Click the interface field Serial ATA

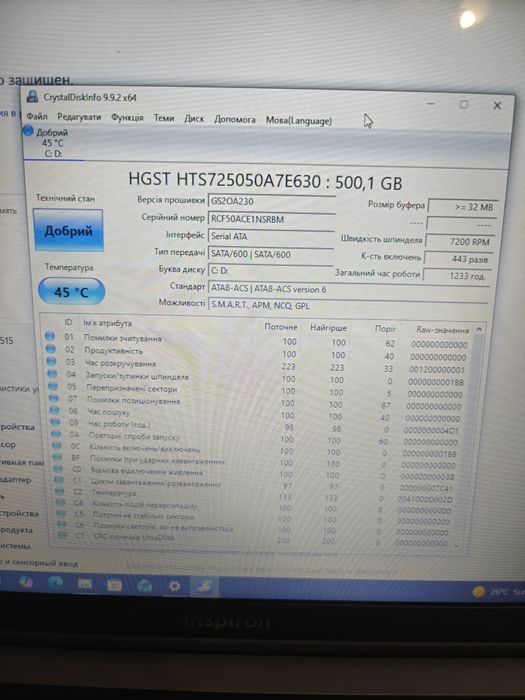pos(271,237)
